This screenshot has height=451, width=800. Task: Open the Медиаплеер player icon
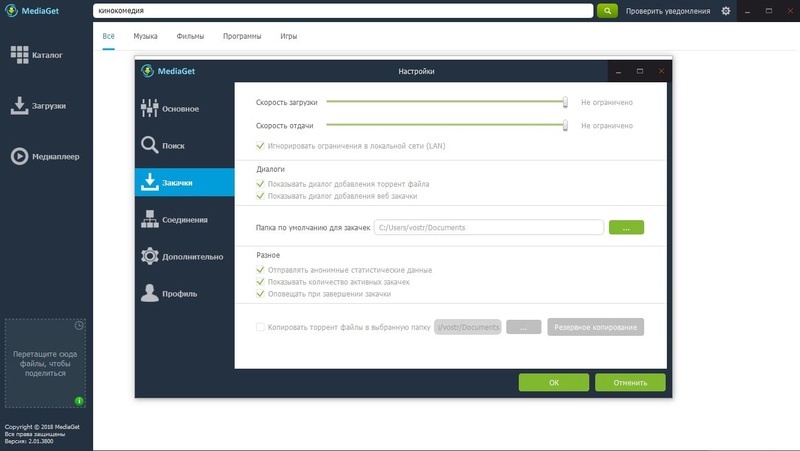[19, 156]
